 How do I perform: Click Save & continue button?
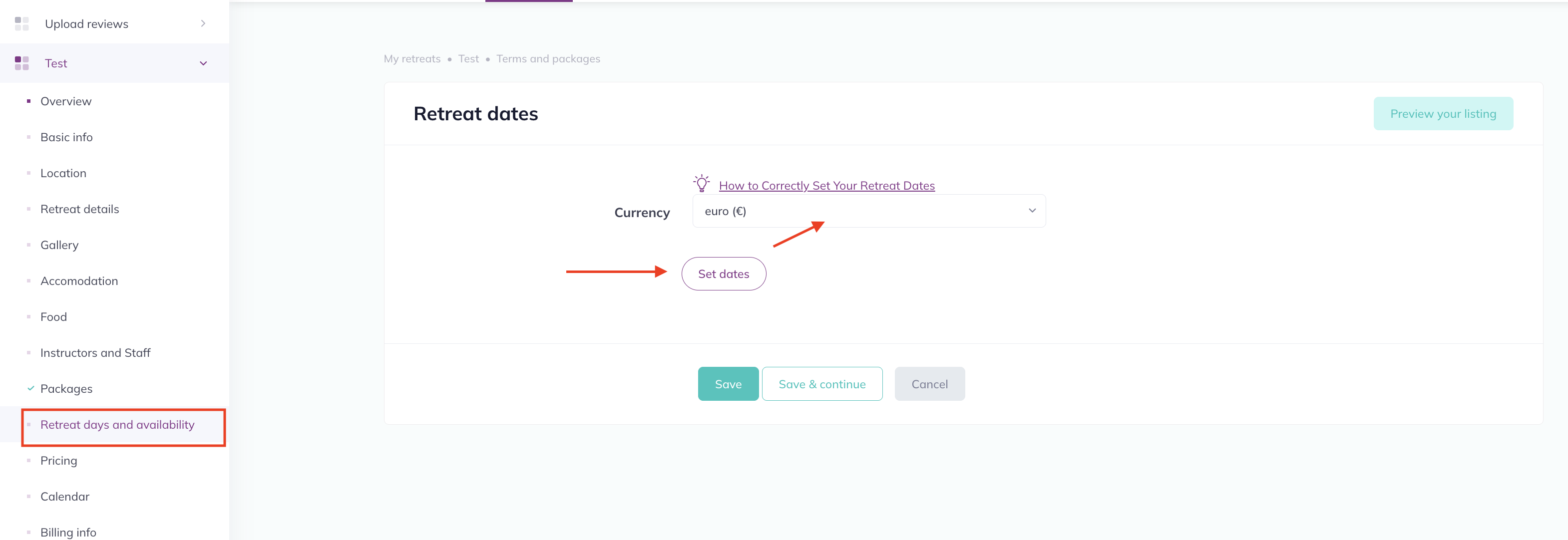822,384
